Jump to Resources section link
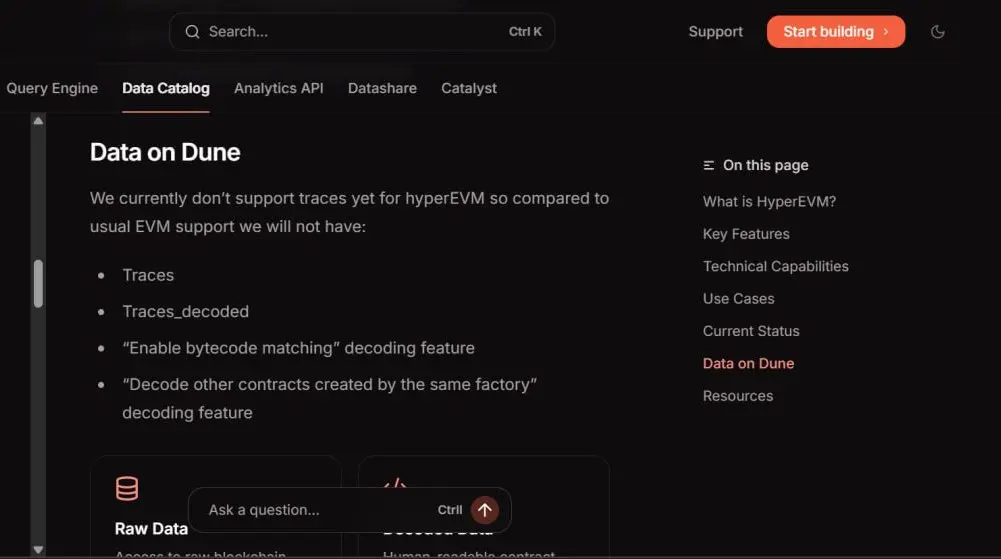1001x559 pixels. point(737,396)
